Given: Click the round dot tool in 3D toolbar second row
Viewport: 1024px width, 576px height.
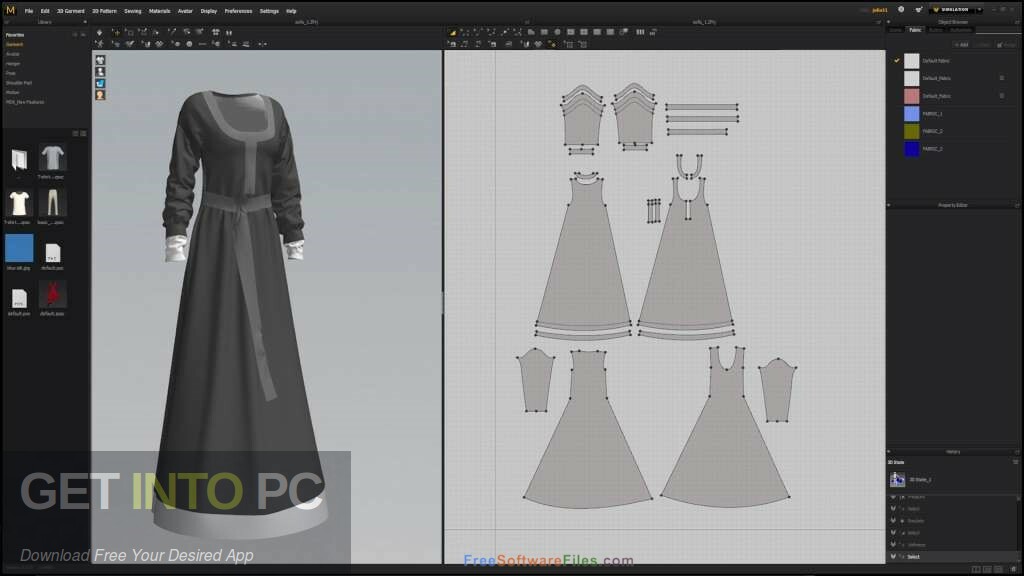Looking at the screenshot, I should coord(189,44).
